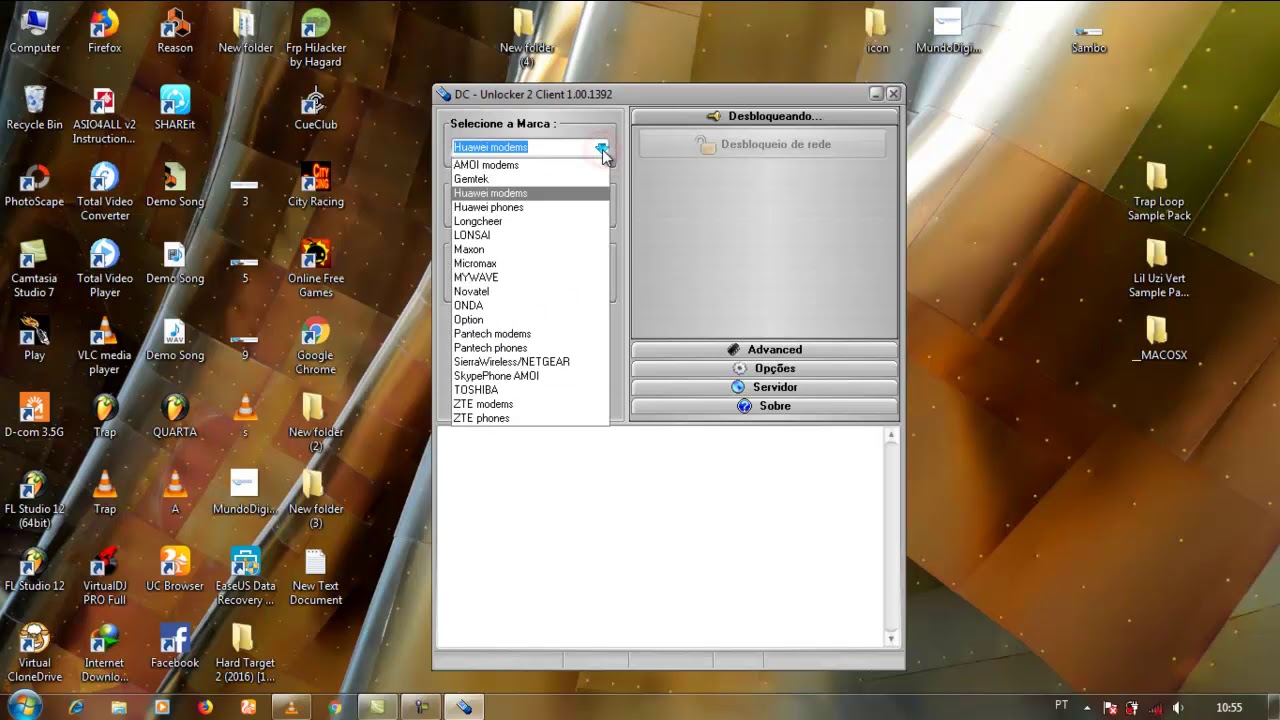Image resolution: width=1280 pixels, height=720 pixels.
Task: Select the Virtual CloneDrive desktop icon
Action: pyautogui.click(x=34, y=654)
